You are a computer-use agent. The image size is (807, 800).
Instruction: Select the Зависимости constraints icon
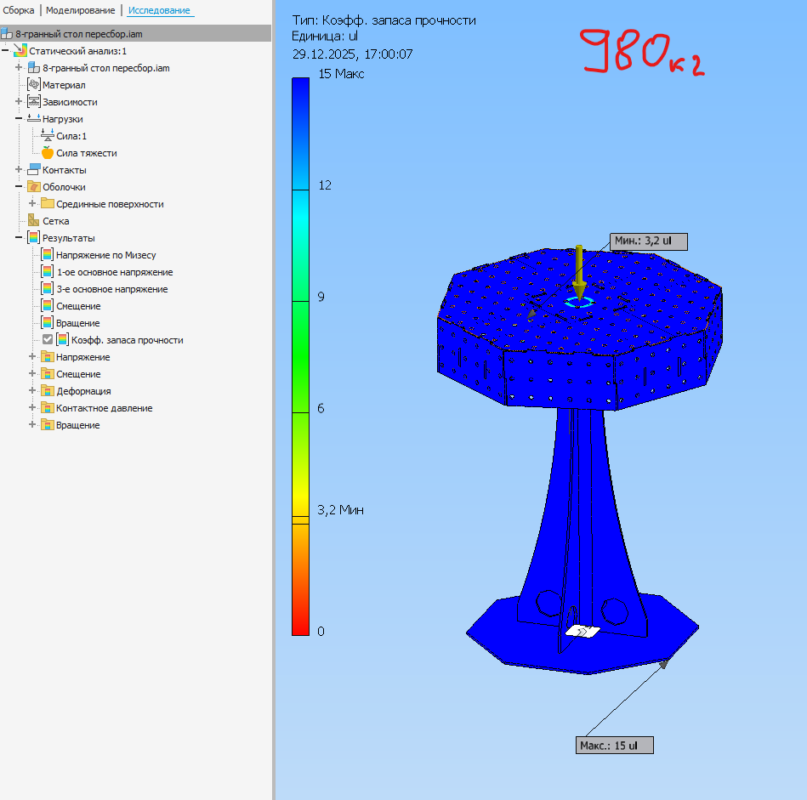point(33,102)
